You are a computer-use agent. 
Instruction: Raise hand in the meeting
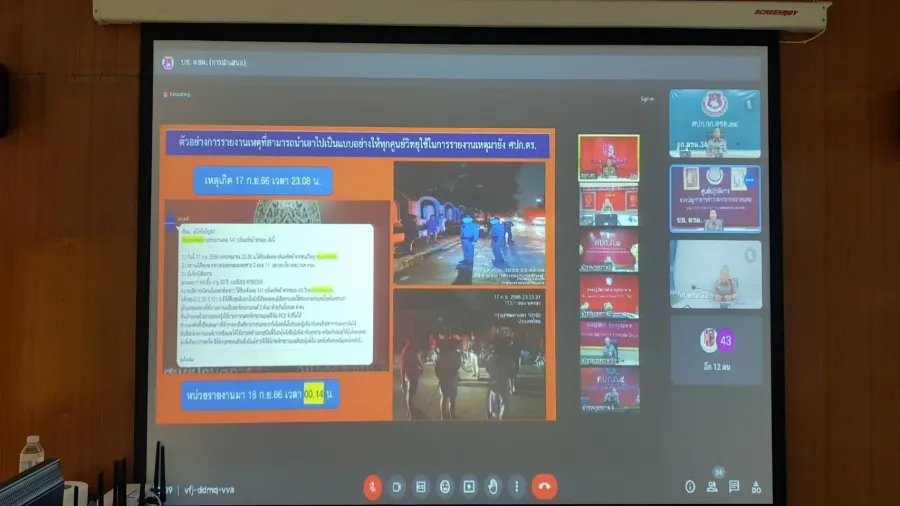[493, 486]
